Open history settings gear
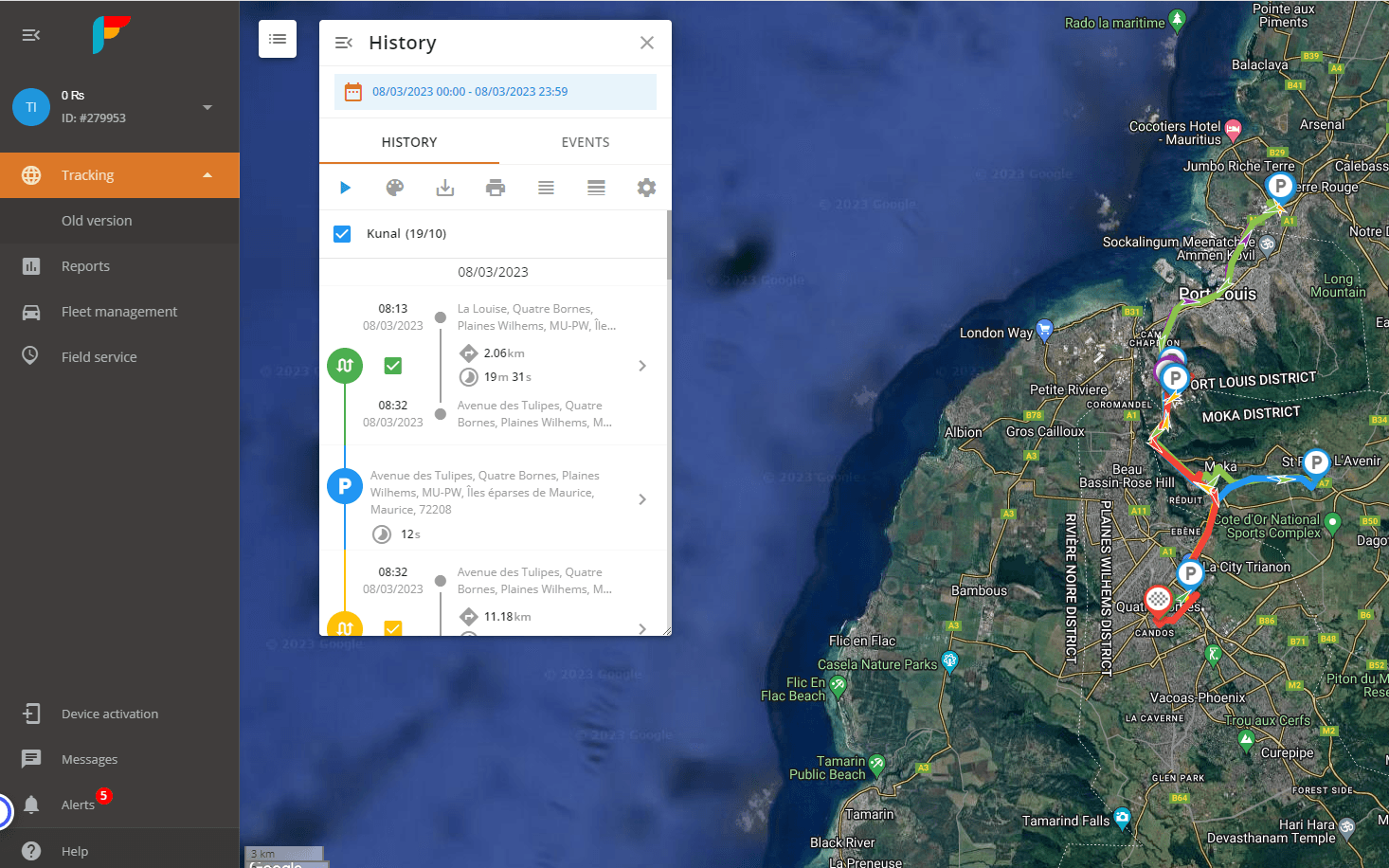The width and height of the screenshot is (1389, 868). tap(646, 188)
